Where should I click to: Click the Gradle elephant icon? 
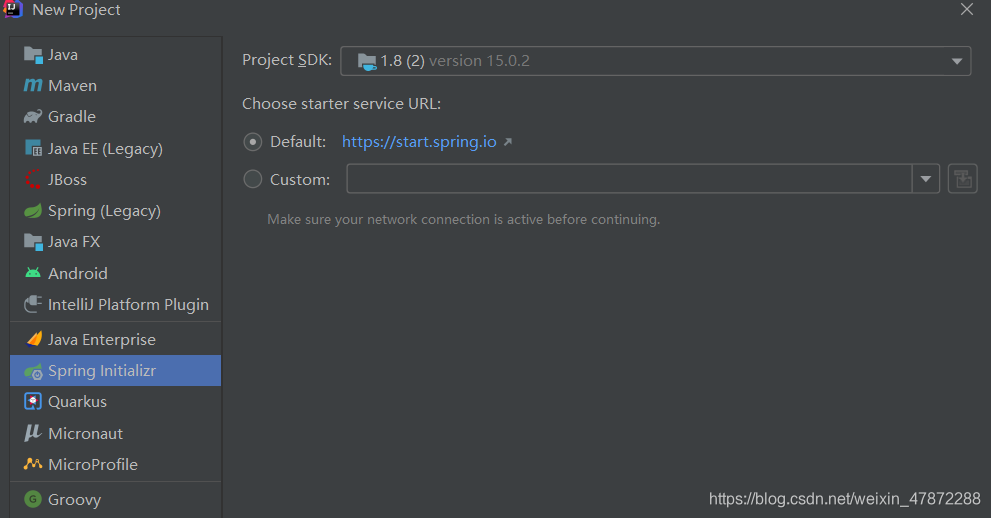click(x=33, y=116)
